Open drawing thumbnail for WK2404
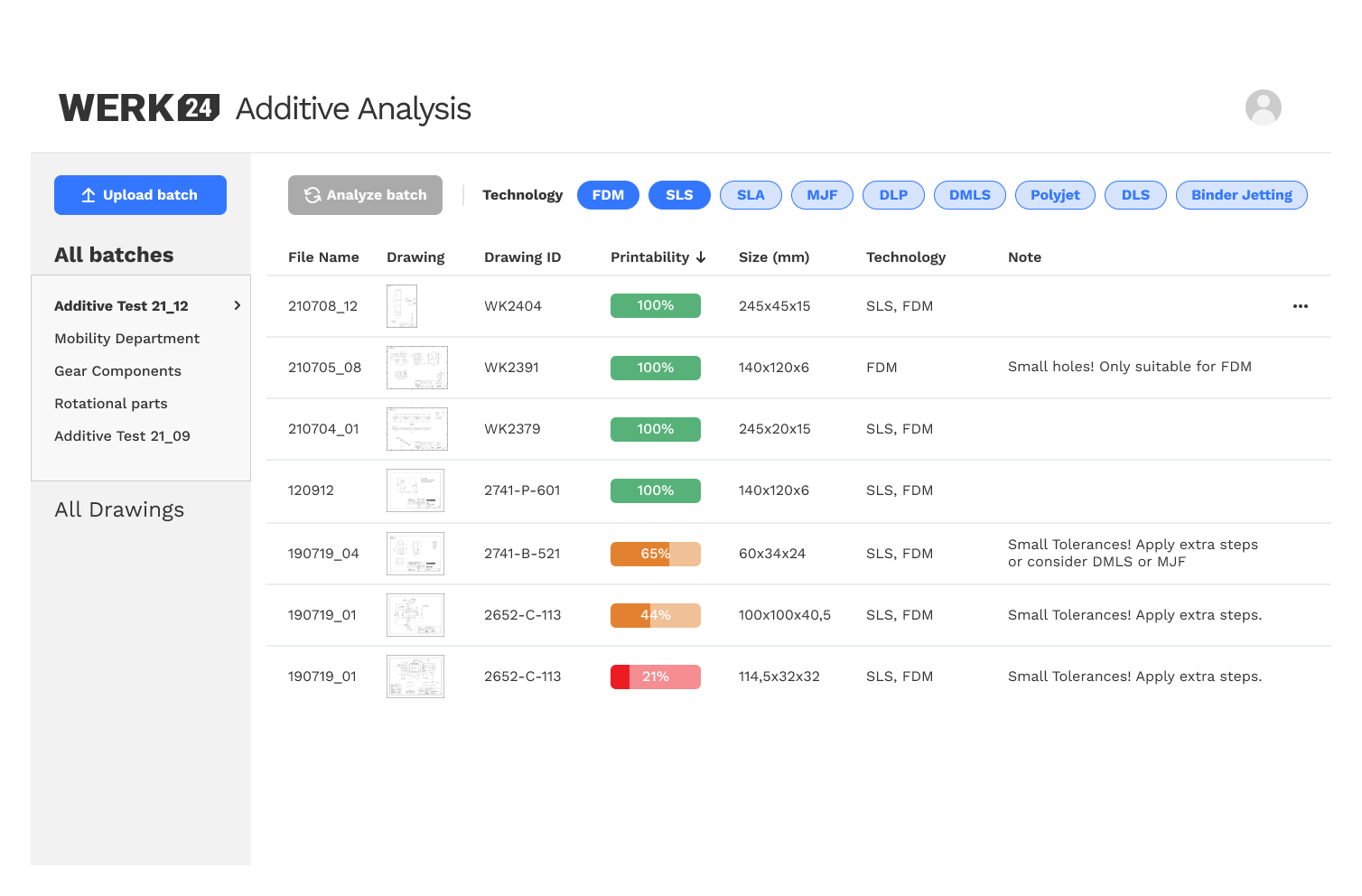 (402, 306)
